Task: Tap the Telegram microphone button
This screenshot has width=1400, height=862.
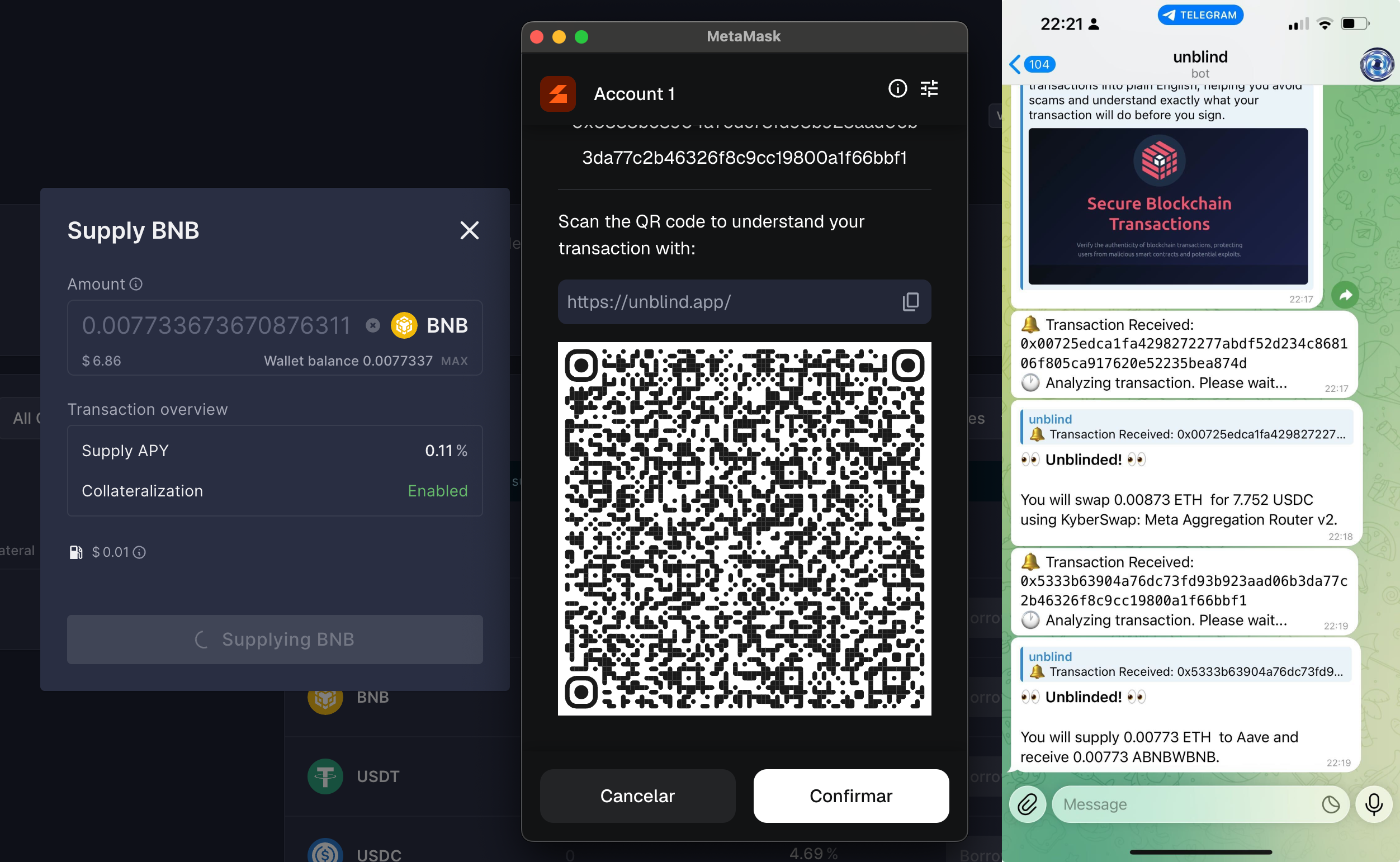Action: point(1373,804)
